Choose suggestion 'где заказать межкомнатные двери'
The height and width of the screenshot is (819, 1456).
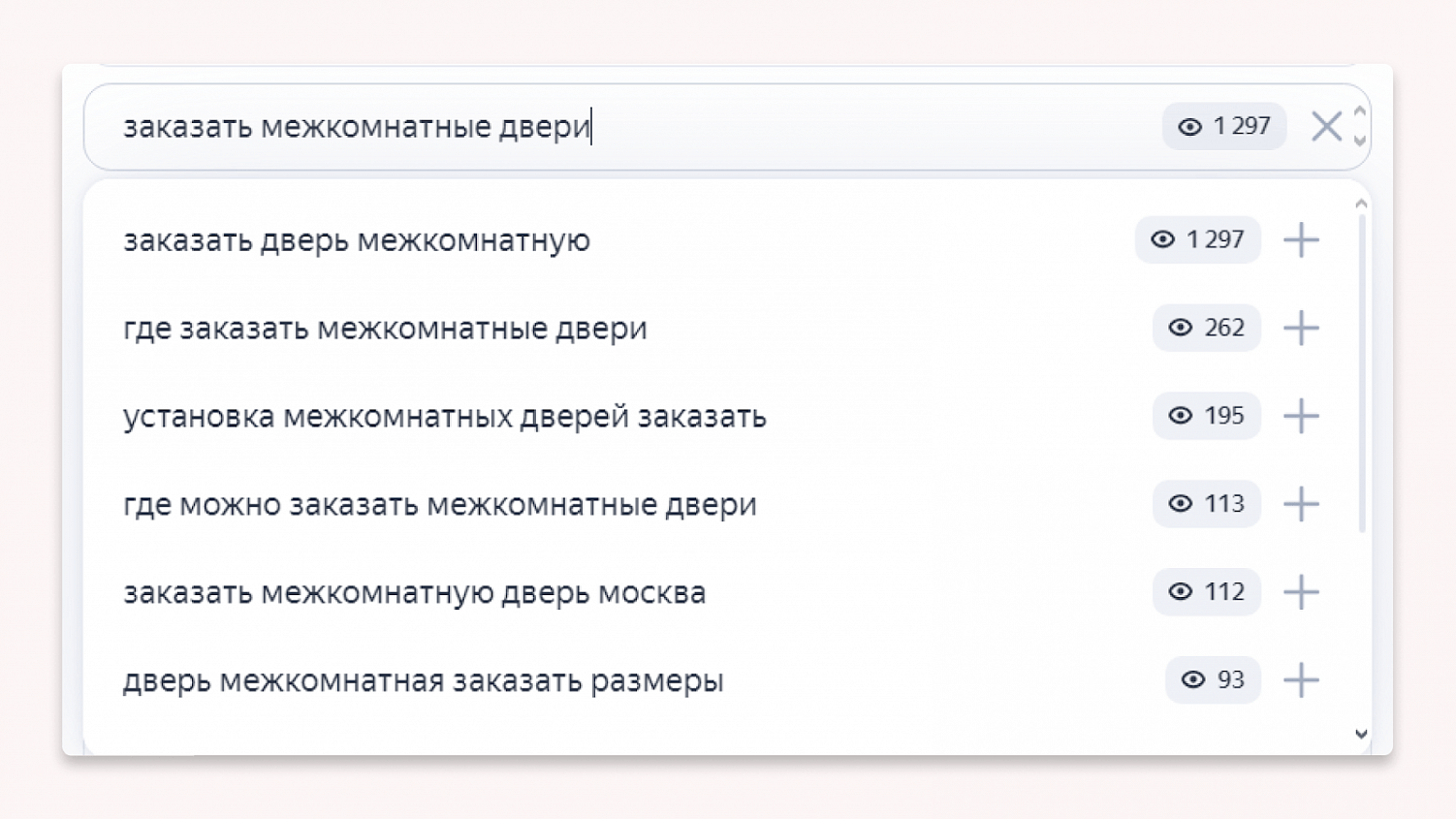click(x=385, y=329)
